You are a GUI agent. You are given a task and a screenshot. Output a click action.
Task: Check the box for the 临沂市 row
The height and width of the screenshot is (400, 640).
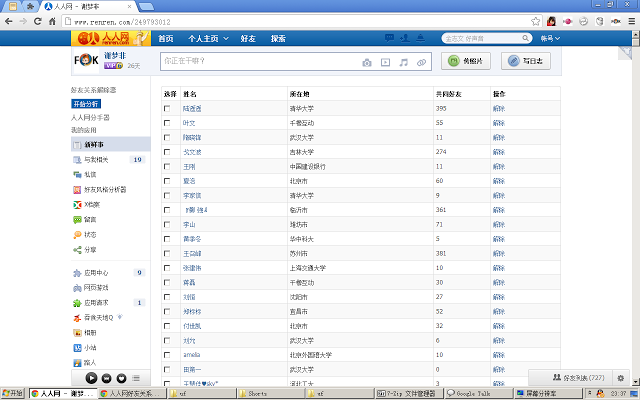tap(167, 210)
